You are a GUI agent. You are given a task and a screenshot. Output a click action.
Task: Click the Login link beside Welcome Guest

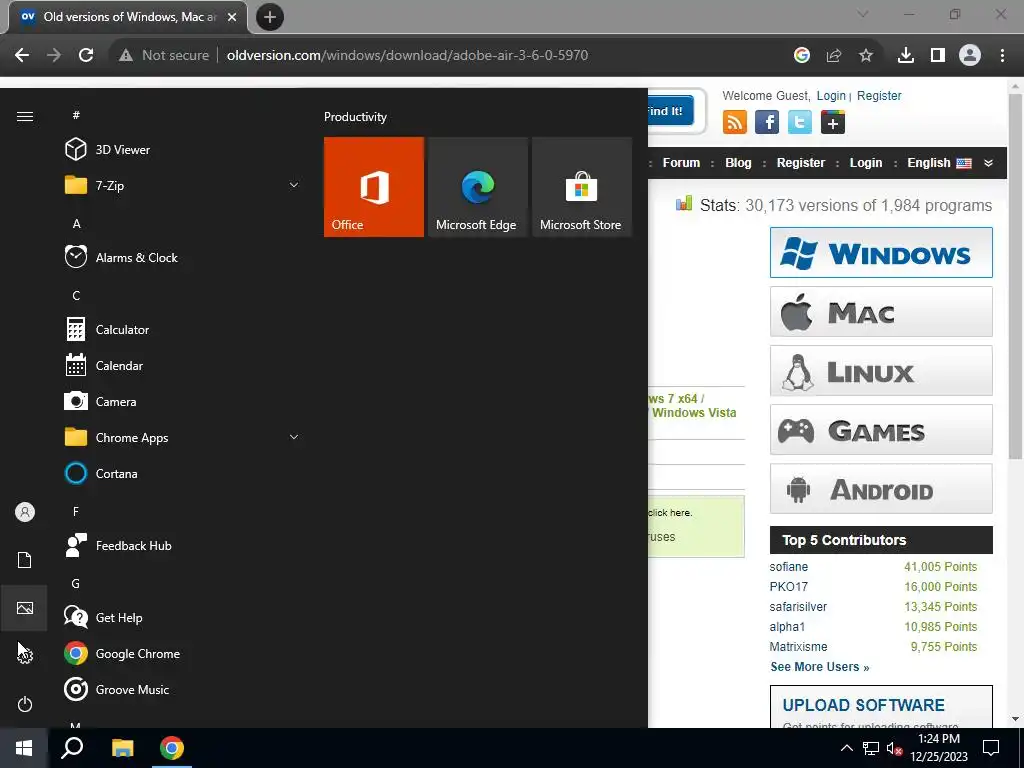[x=831, y=95]
